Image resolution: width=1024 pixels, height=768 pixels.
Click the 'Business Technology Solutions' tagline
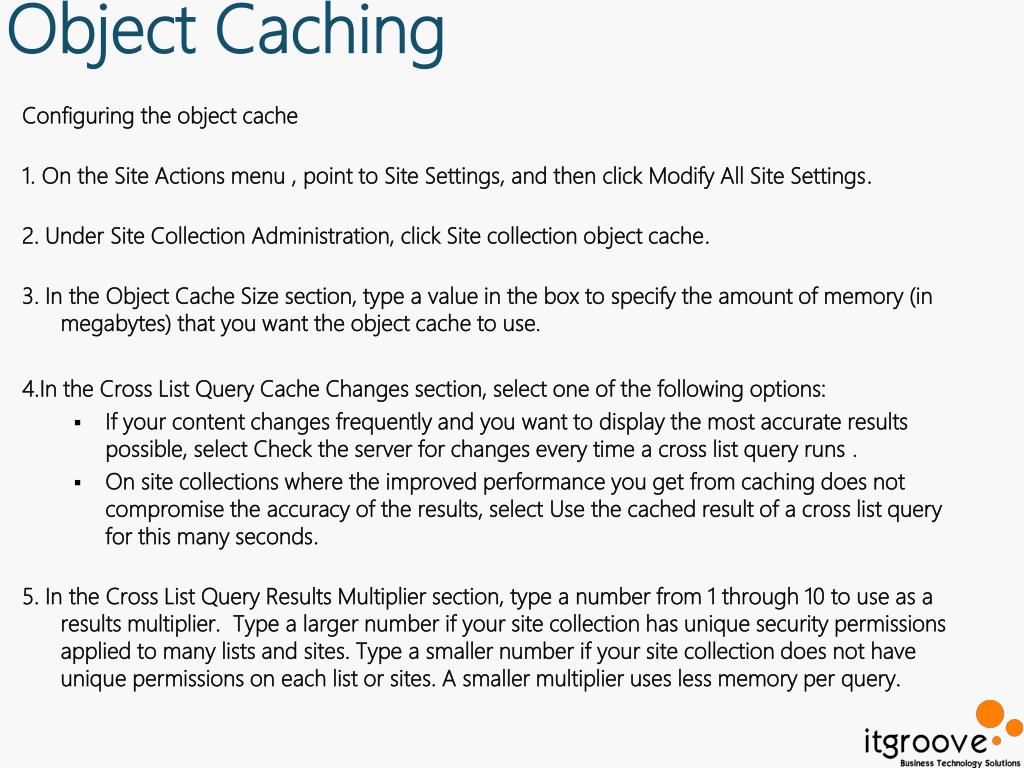959,763
